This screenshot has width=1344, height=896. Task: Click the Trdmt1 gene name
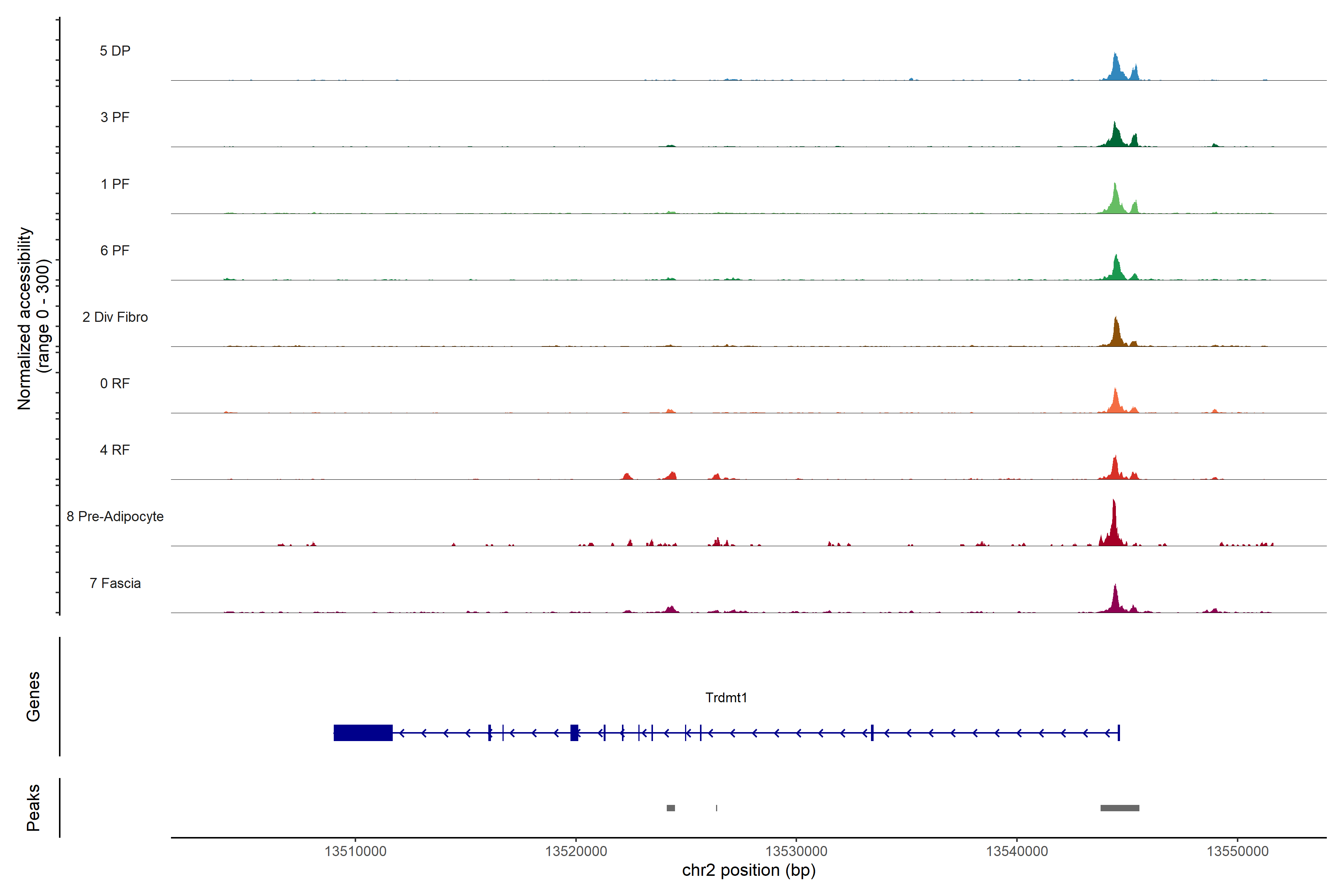(x=726, y=698)
